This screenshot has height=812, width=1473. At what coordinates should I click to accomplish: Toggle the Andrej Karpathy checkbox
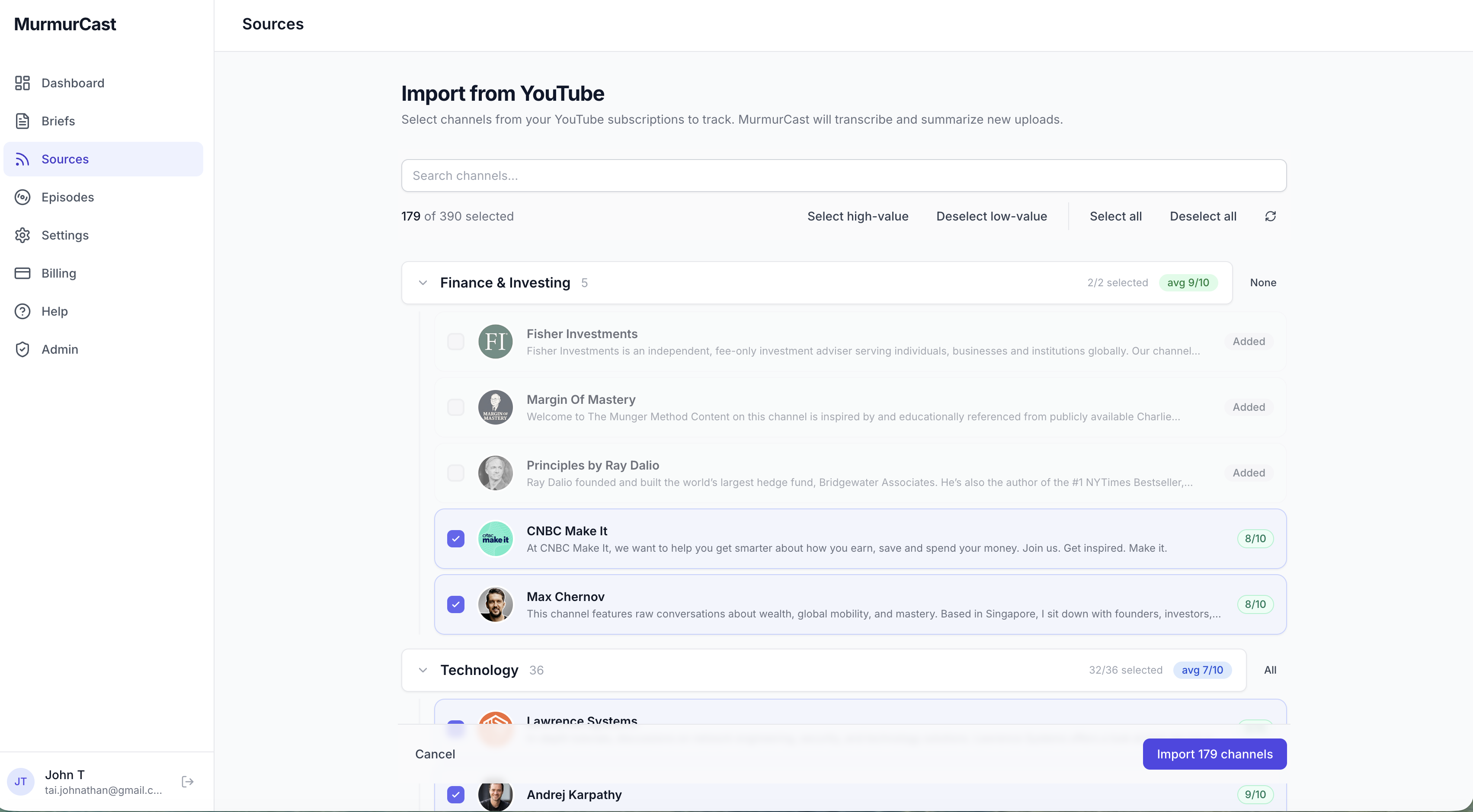point(455,794)
